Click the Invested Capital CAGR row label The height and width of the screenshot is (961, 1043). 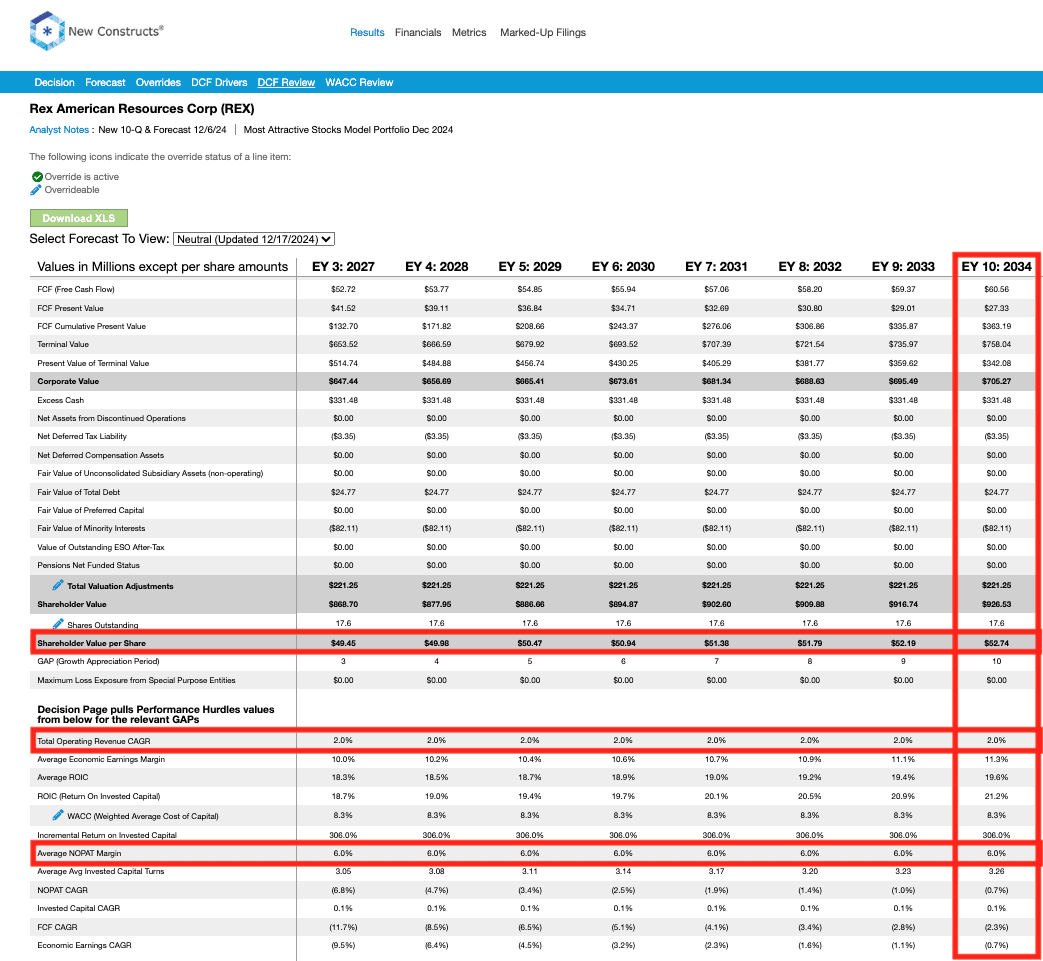click(78, 908)
